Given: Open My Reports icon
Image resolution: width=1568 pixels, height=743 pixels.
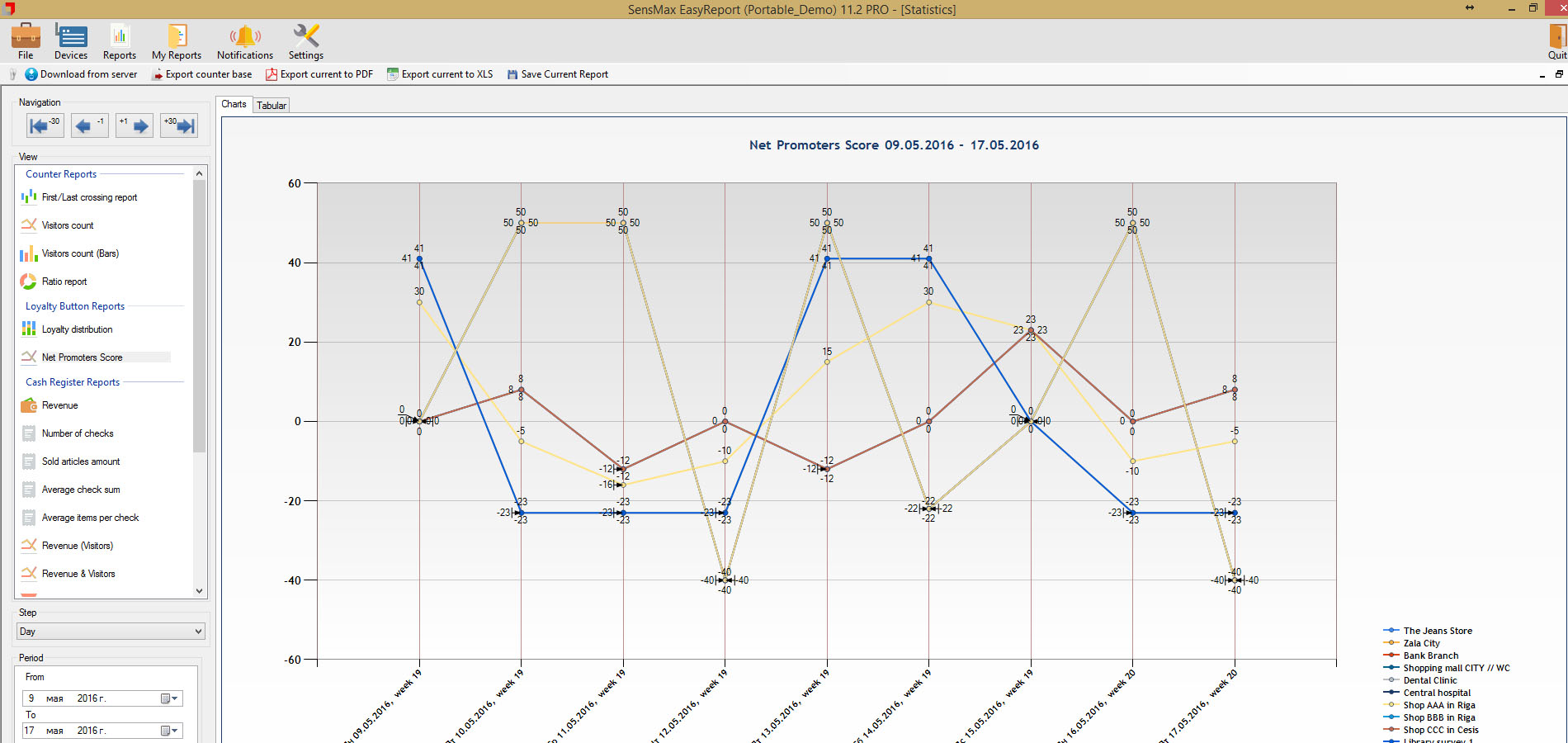Looking at the screenshot, I should (177, 37).
